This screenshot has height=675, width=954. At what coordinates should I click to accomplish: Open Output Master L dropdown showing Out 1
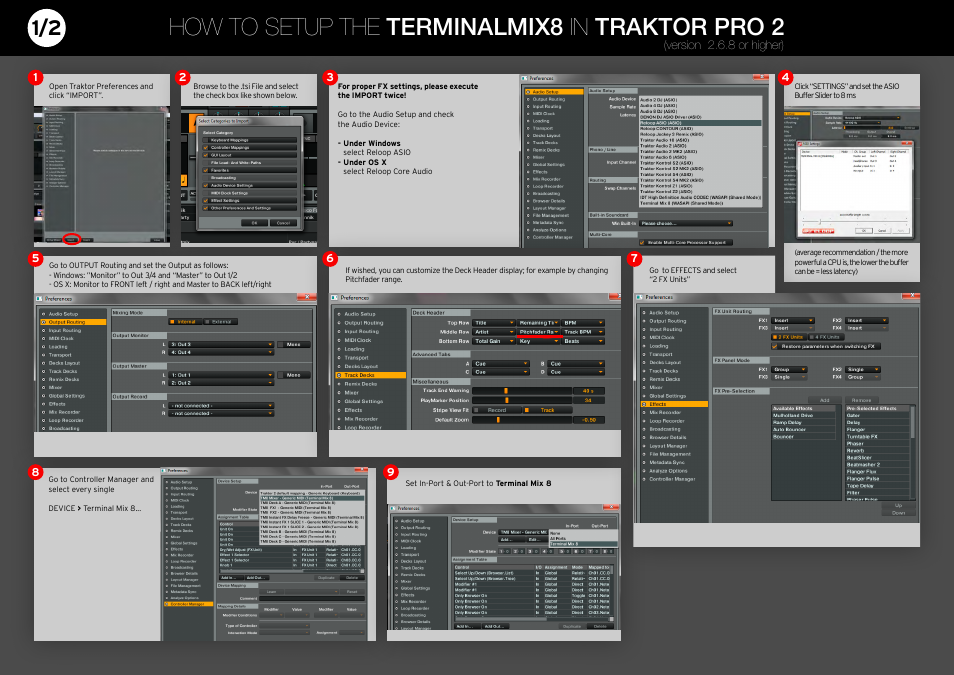pyautogui.click(x=221, y=375)
